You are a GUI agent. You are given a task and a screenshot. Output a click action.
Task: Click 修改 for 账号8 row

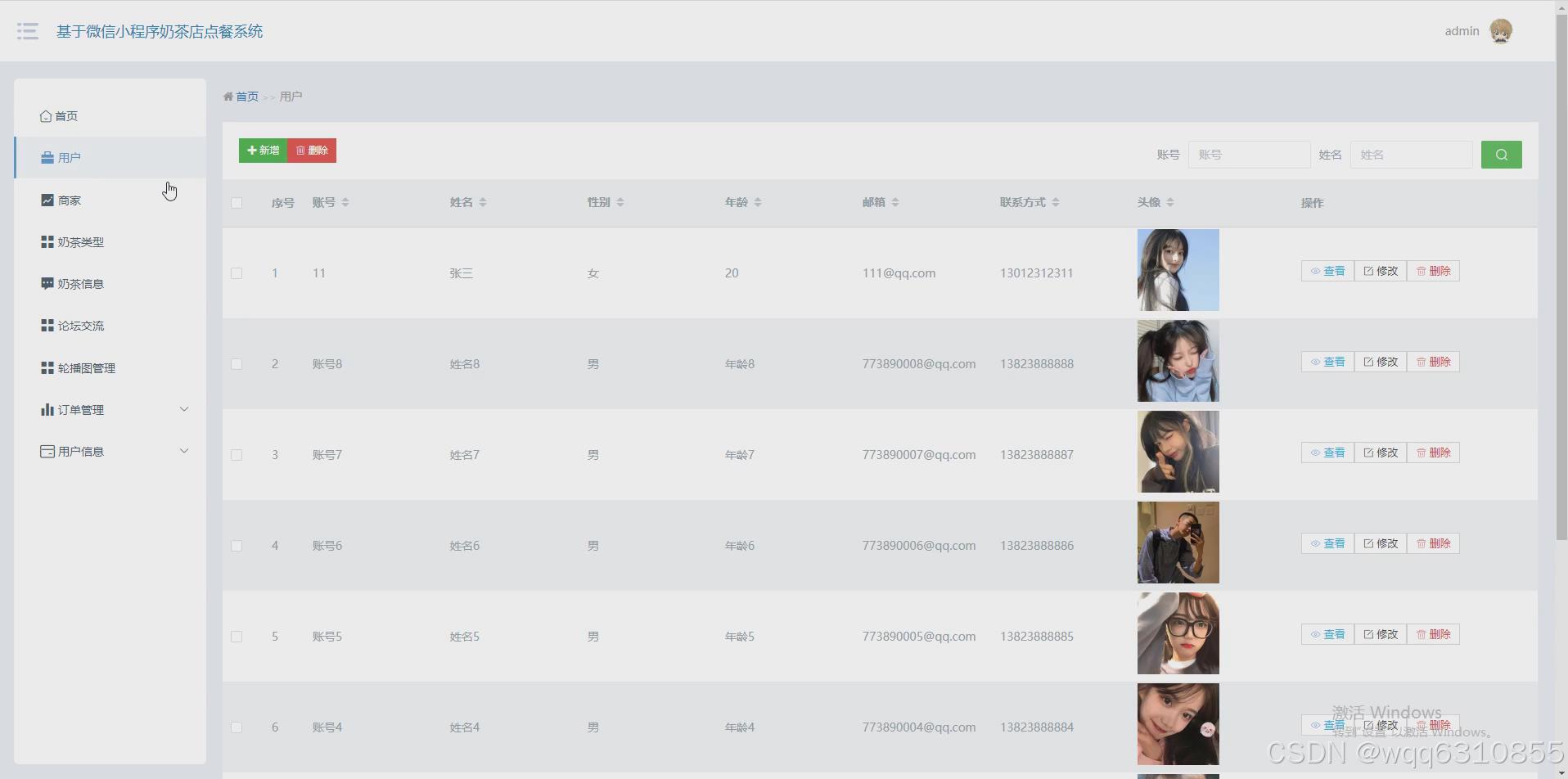tap(1381, 362)
